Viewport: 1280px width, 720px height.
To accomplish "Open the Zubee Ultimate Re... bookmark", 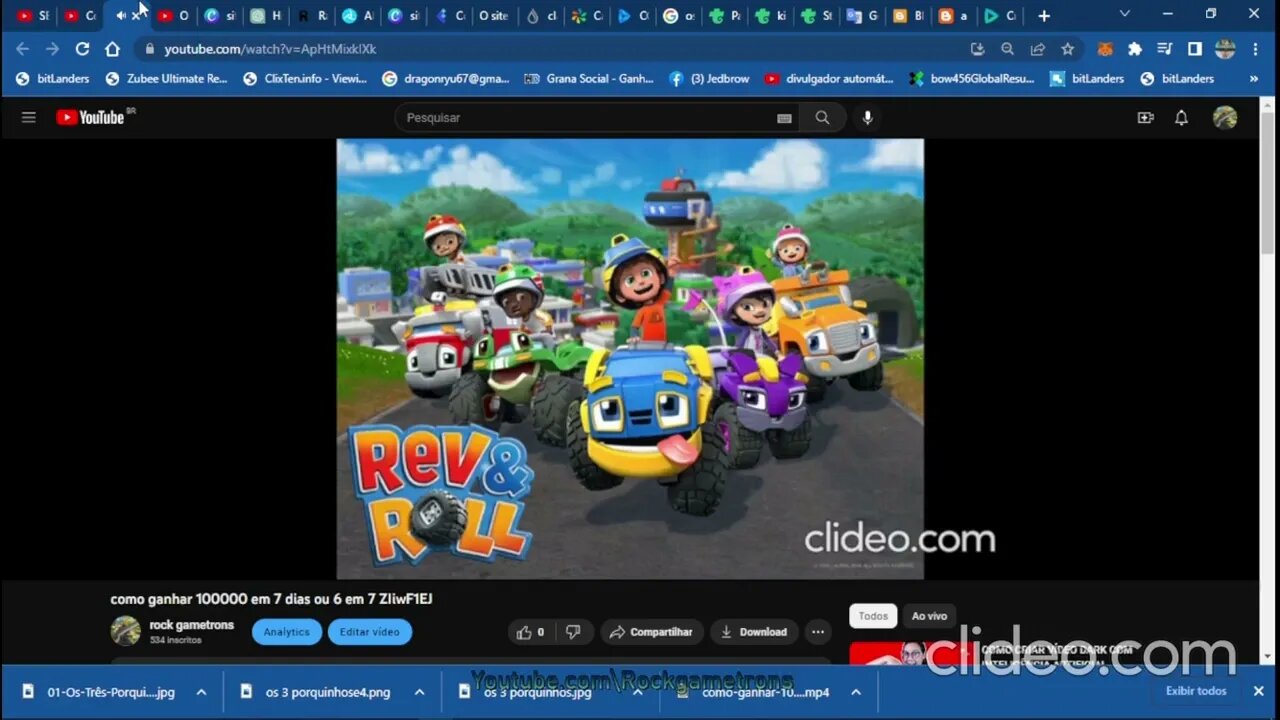I will tap(166, 79).
